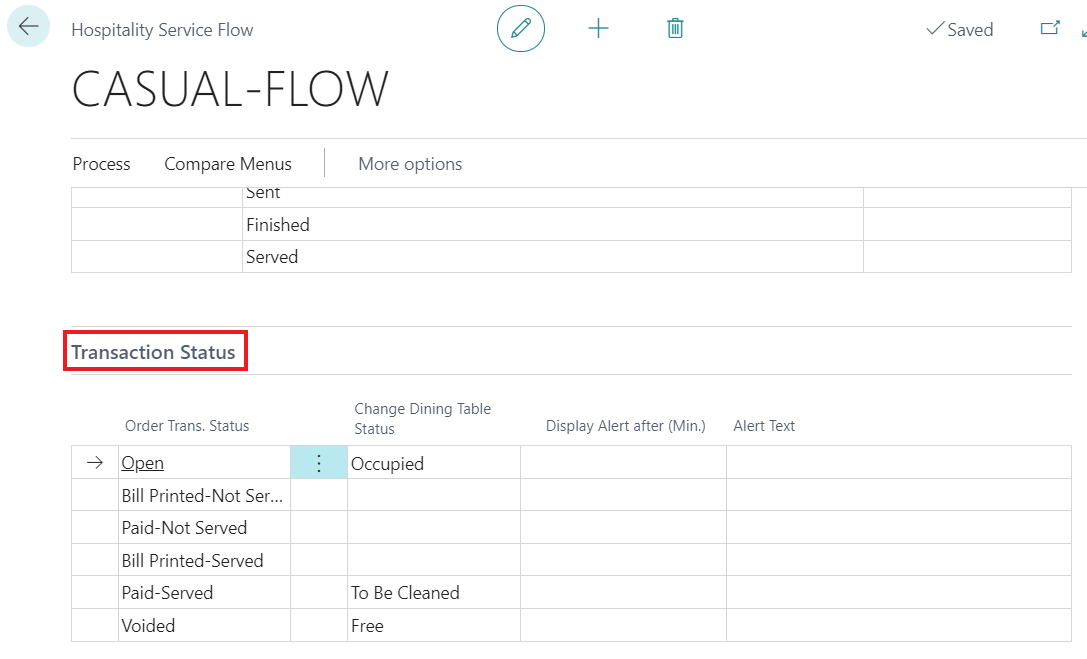Select the row arrow beside Open

pos(95,463)
